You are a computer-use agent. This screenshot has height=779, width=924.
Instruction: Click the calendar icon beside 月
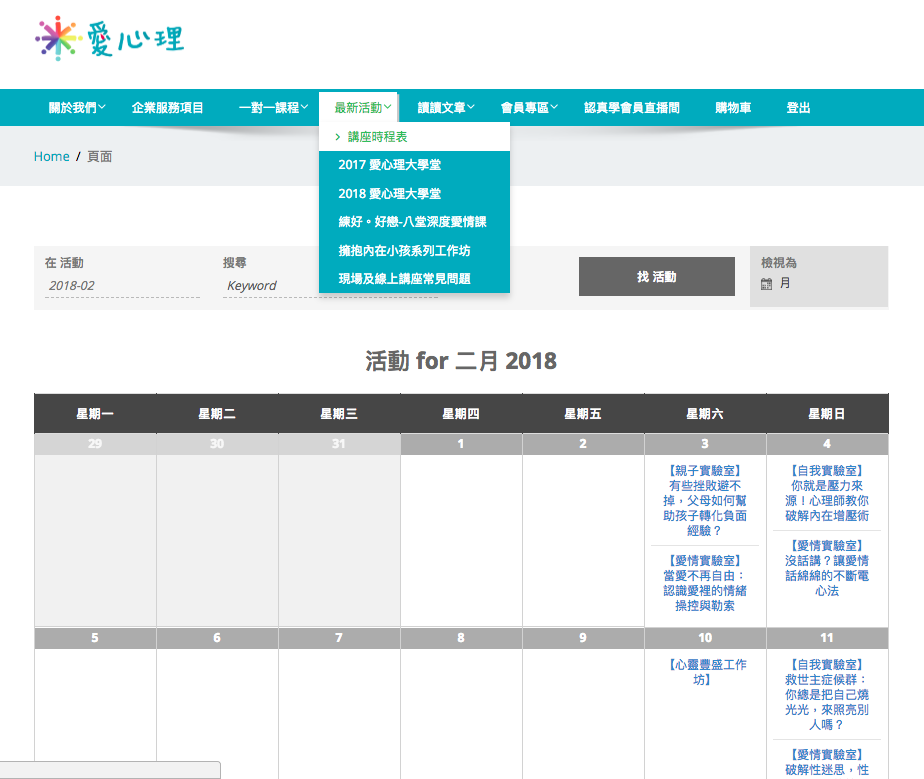(x=766, y=284)
